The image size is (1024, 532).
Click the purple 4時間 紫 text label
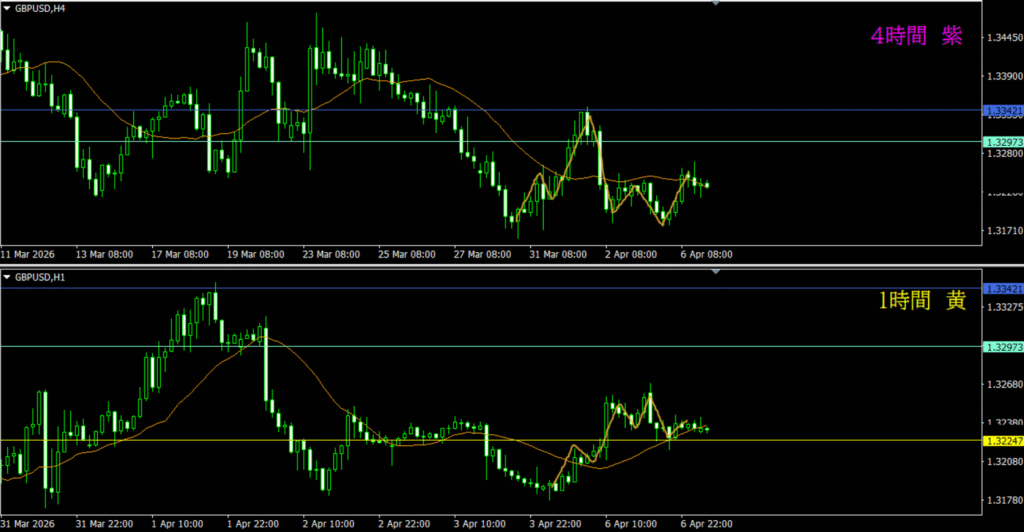pos(916,36)
